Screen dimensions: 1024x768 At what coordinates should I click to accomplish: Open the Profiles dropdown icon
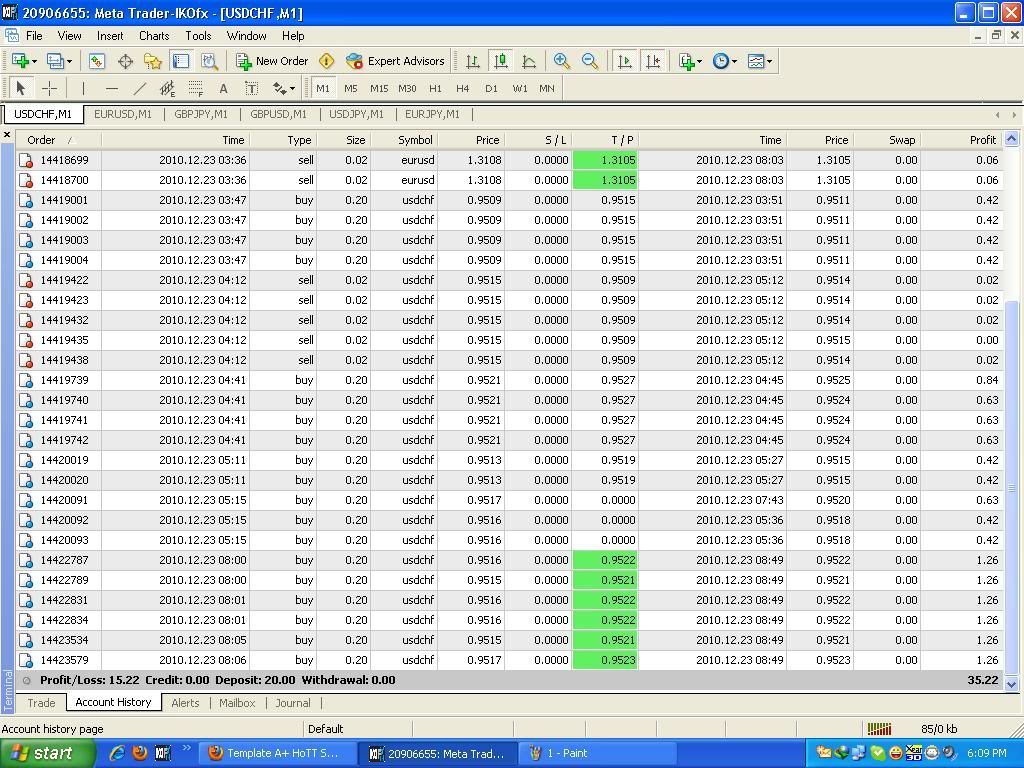coord(59,61)
